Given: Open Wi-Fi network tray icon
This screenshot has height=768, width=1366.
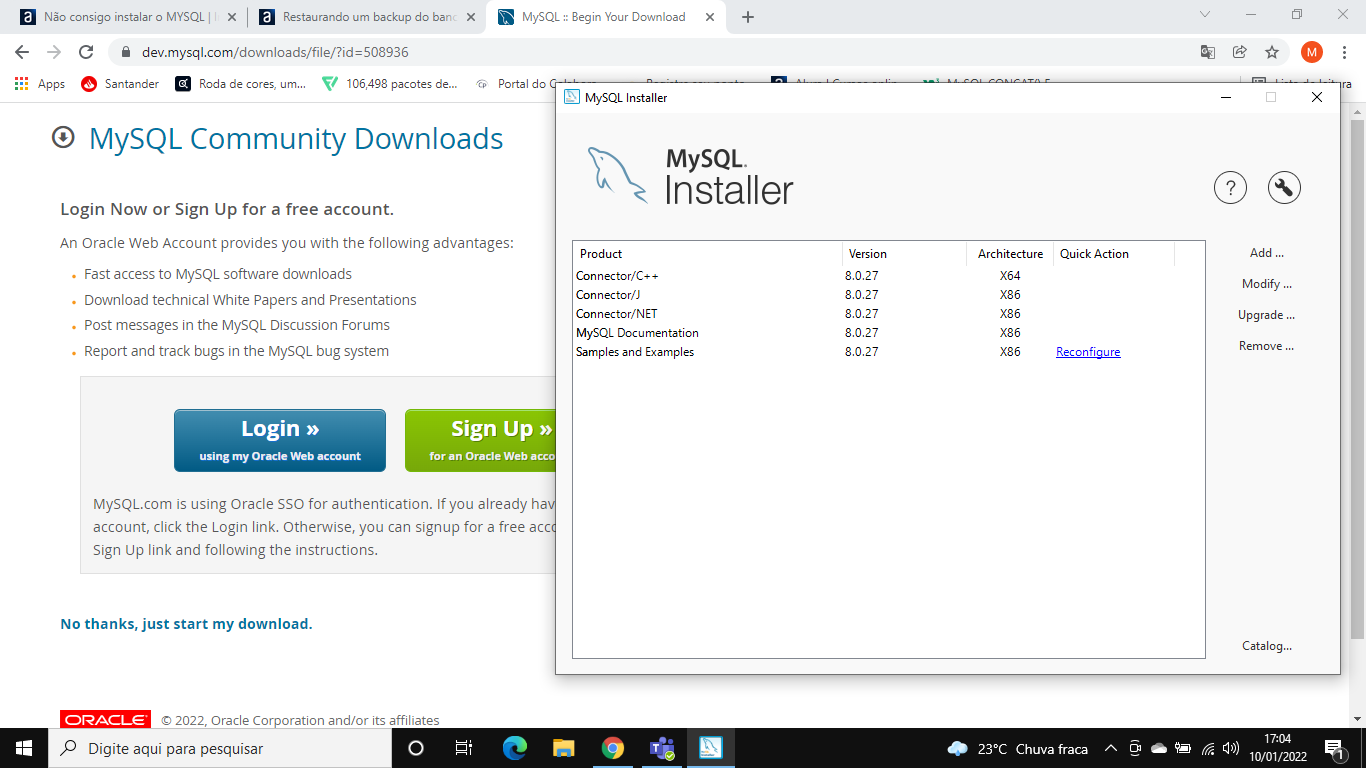Looking at the screenshot, I should pos(1207,748).
